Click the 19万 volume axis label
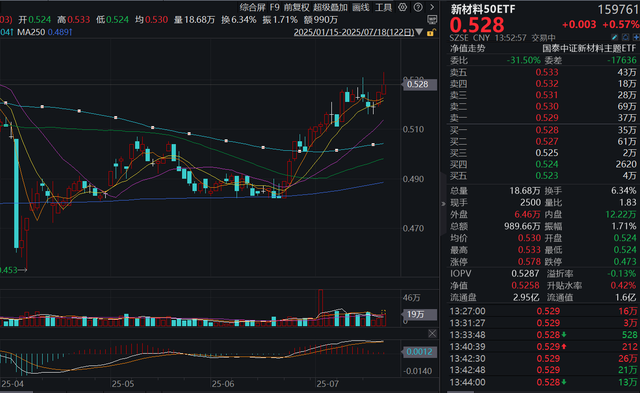 (x=419, y=314)
